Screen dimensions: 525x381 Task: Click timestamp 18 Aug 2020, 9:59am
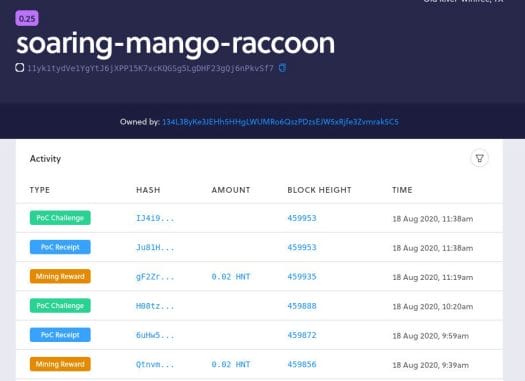pos(431,336)
